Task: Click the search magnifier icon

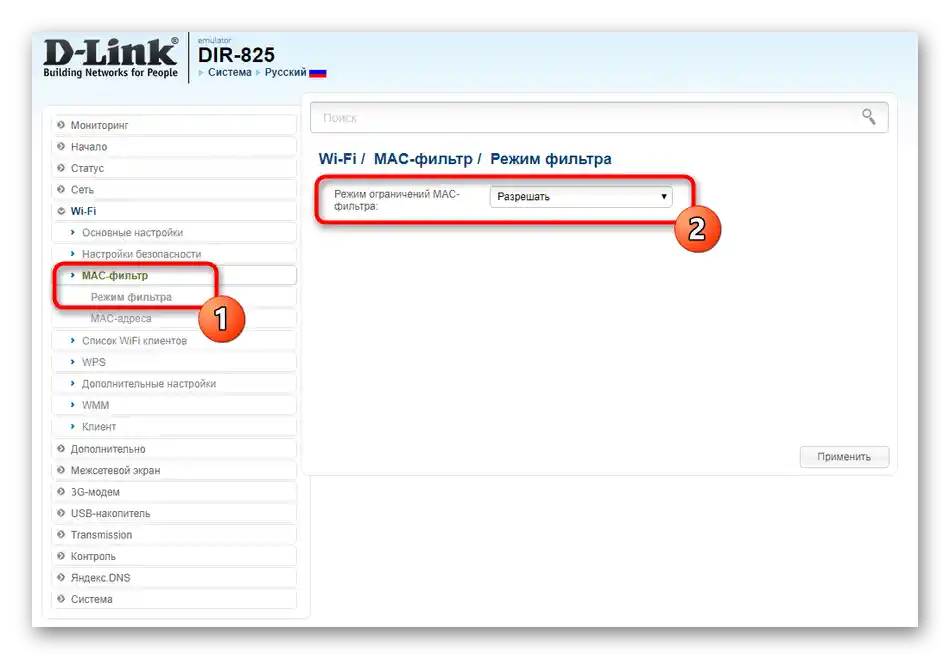Action: 868,116
